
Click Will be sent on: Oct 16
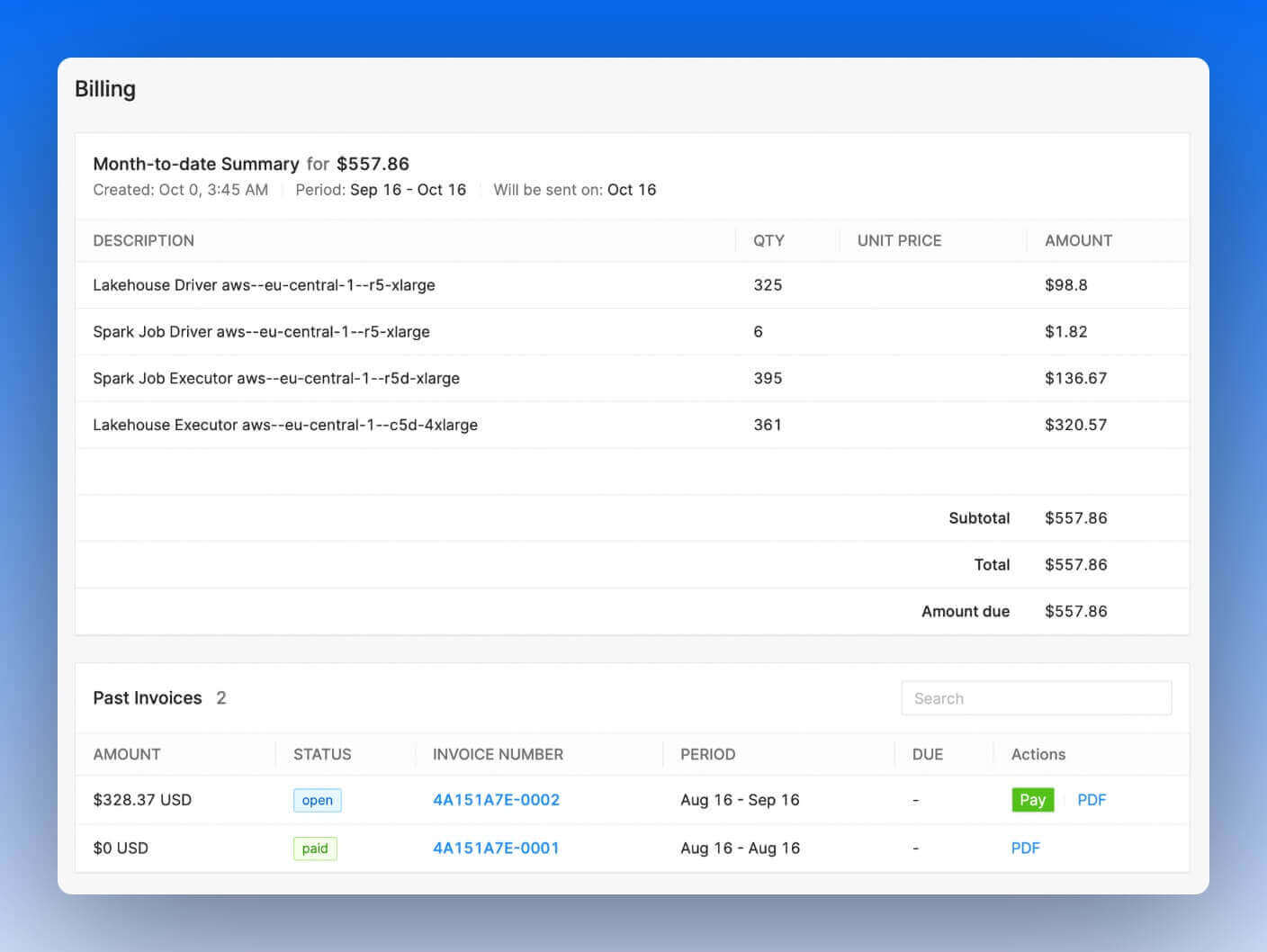coord(575,190)
